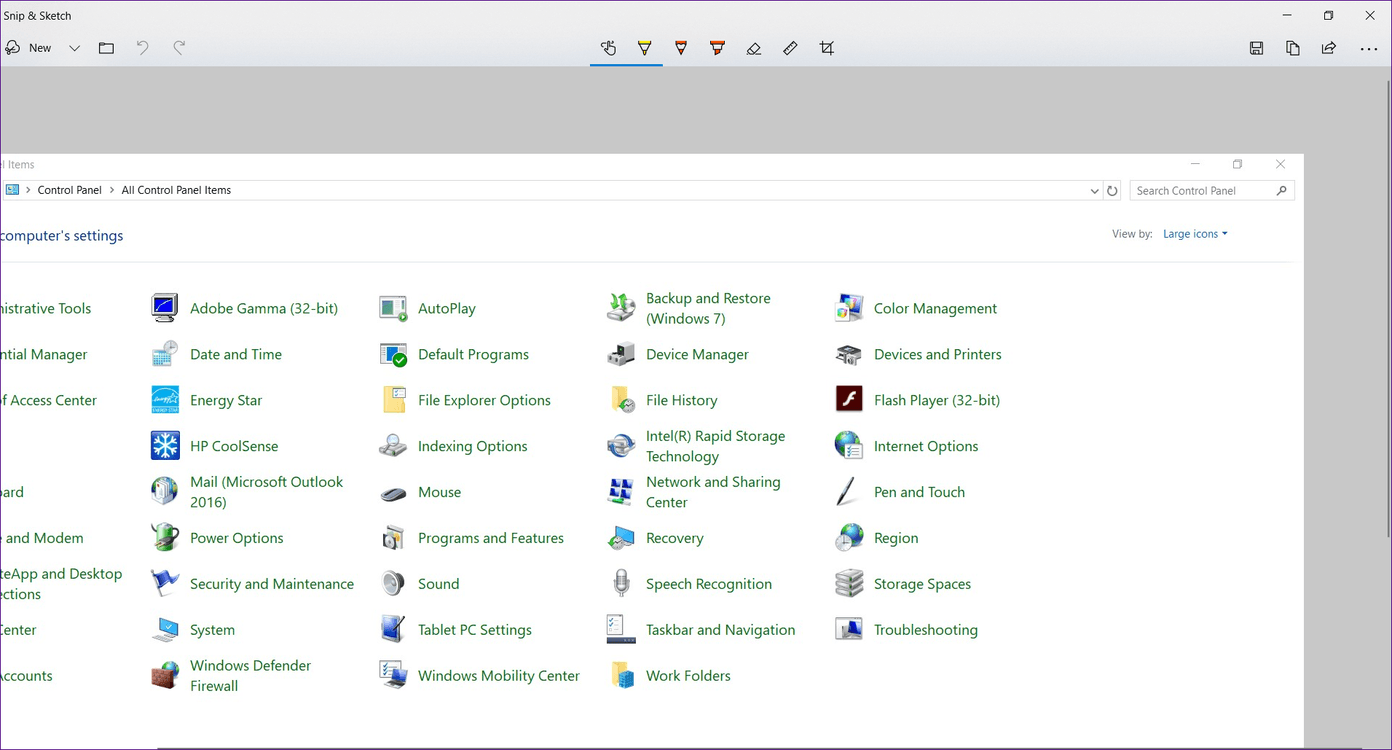The height and width of the screenshot is (750, 1392).
Task: Click the Date and Time icon
Action: tap(165, 354)
